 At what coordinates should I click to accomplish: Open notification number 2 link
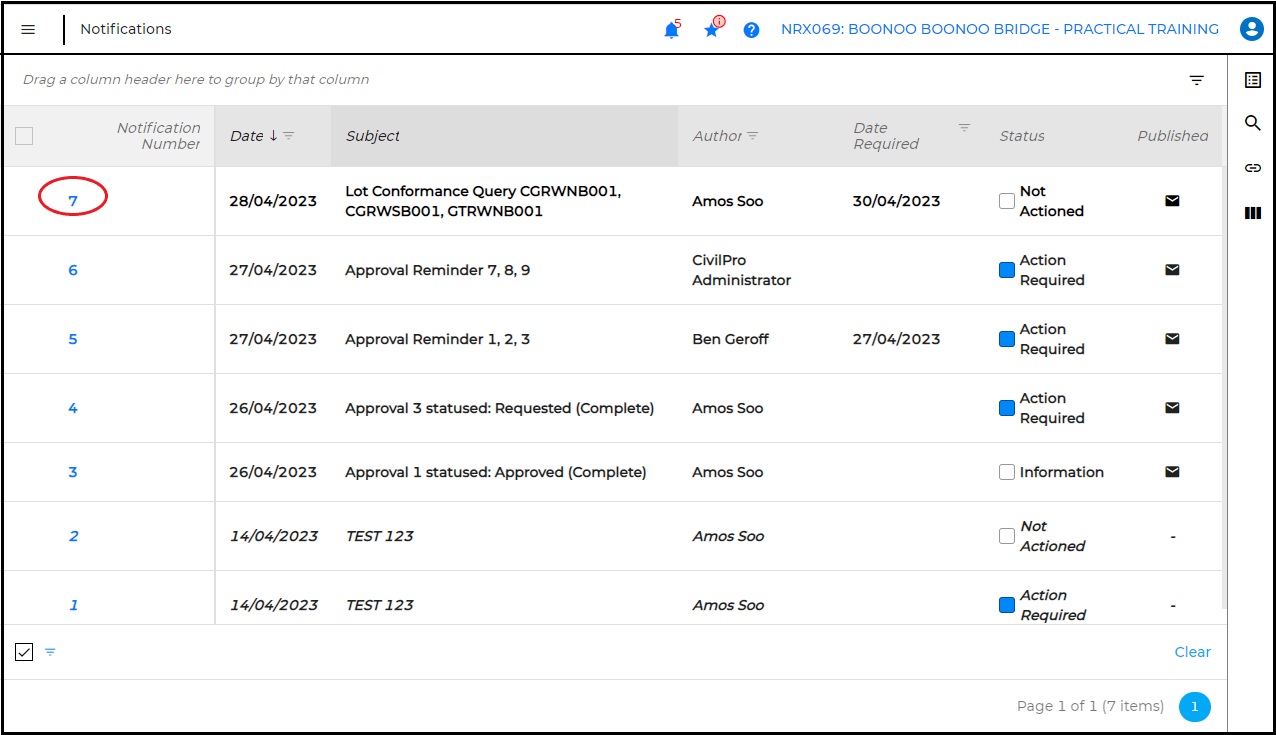(73, 536)
